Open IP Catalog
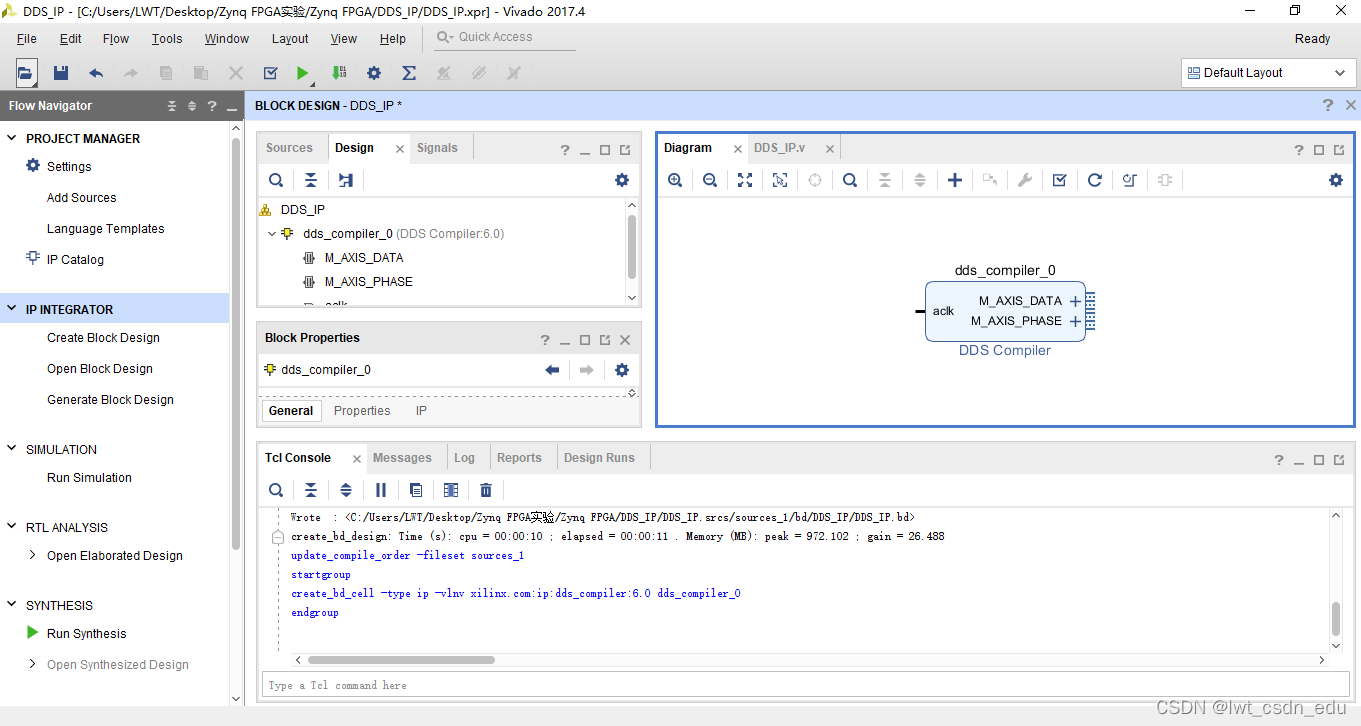Viewport: 1361px width, 726px height. coord(75,260)
